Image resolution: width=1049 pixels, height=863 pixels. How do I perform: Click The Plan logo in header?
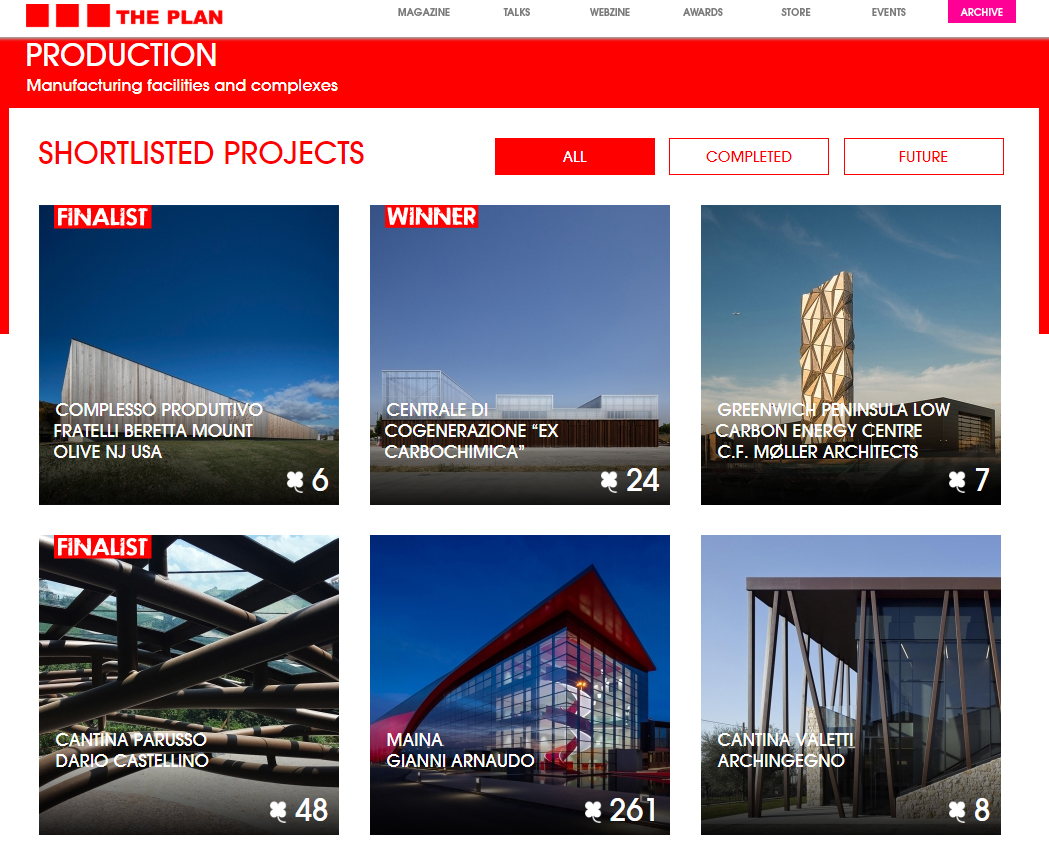[x=124, y=16]
